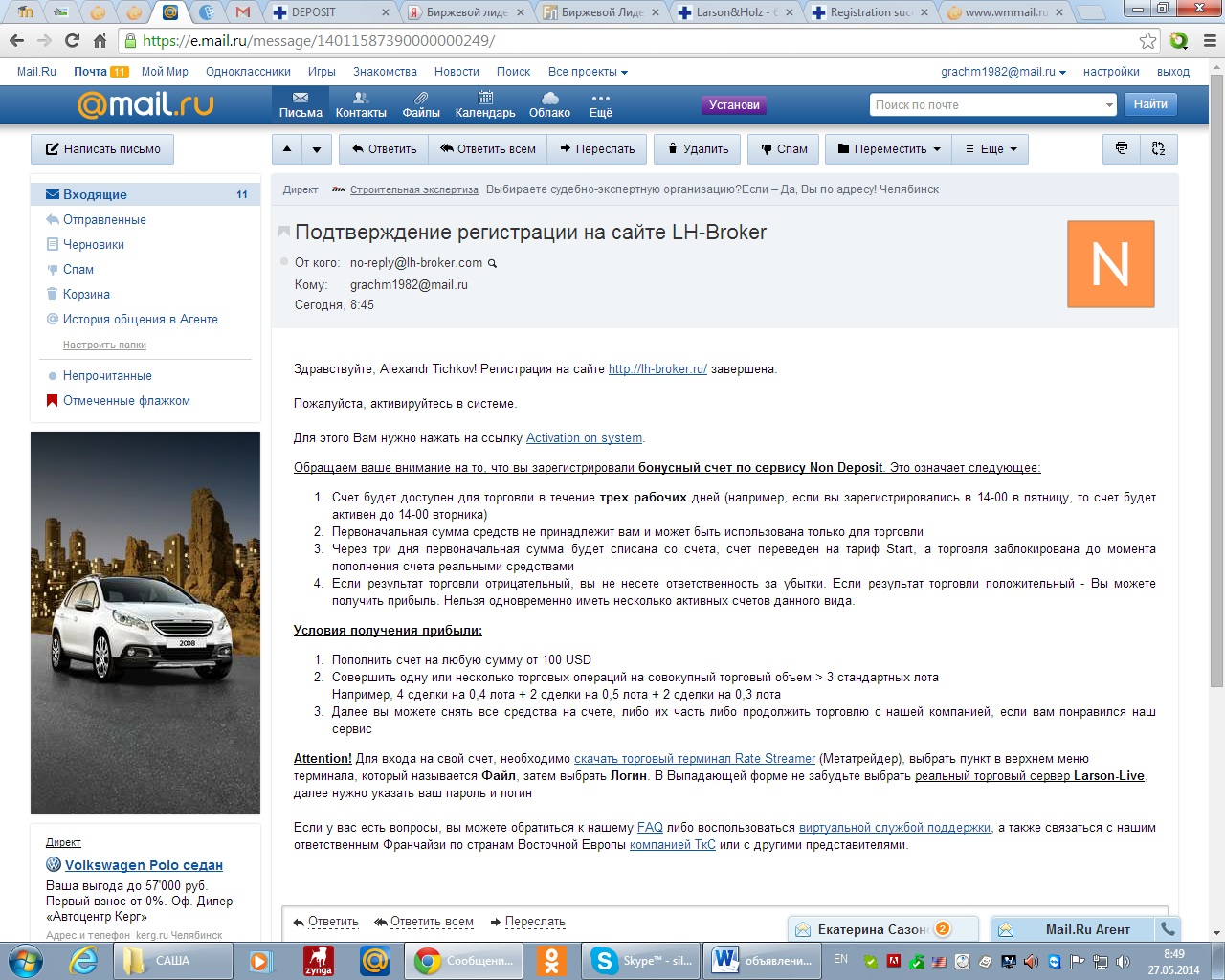Click search icon next to sender address
The height and width of the screenshot is (980, 1225).
pos(493,263)
